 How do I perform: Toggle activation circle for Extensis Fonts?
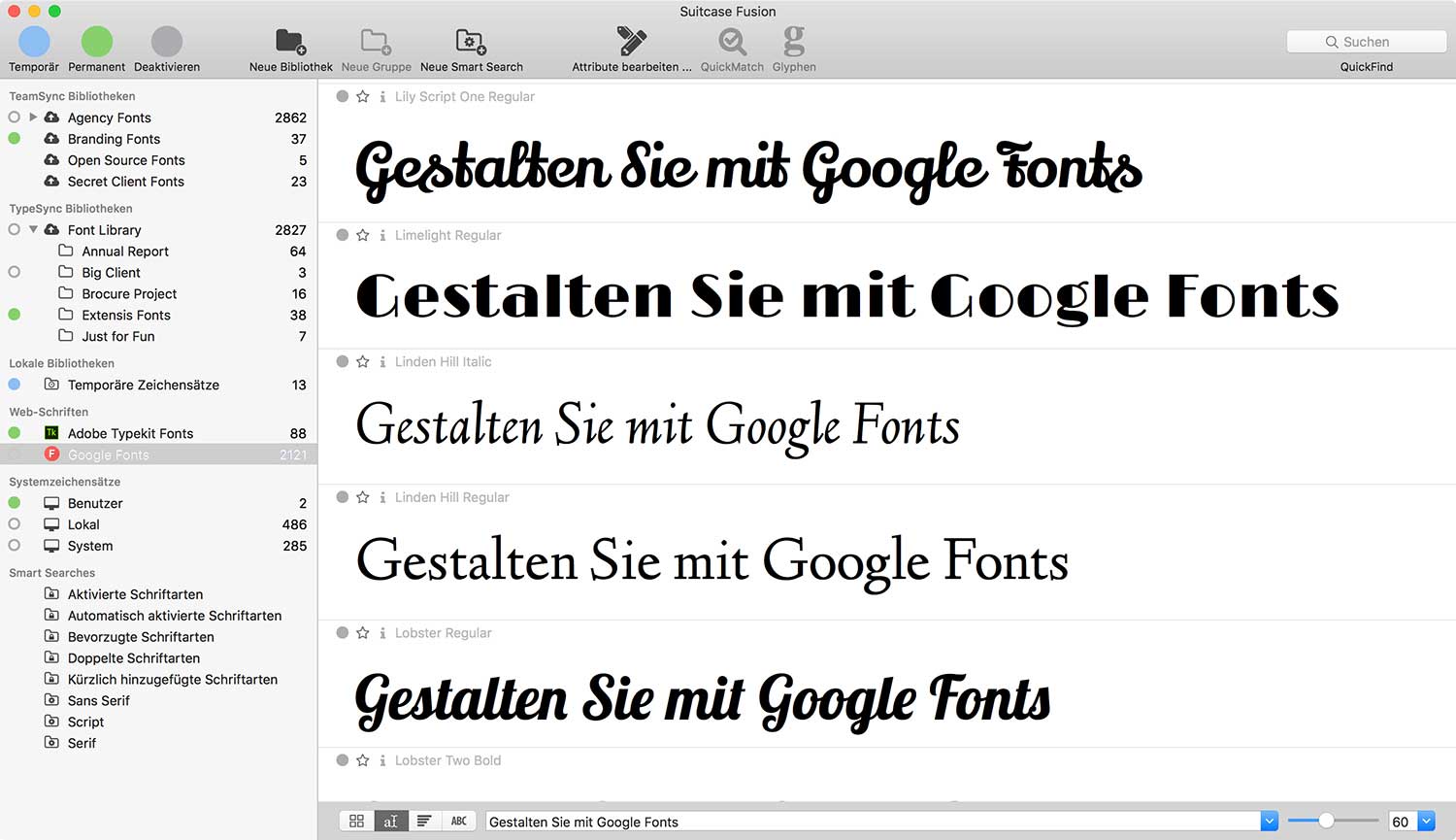(15, 315)
